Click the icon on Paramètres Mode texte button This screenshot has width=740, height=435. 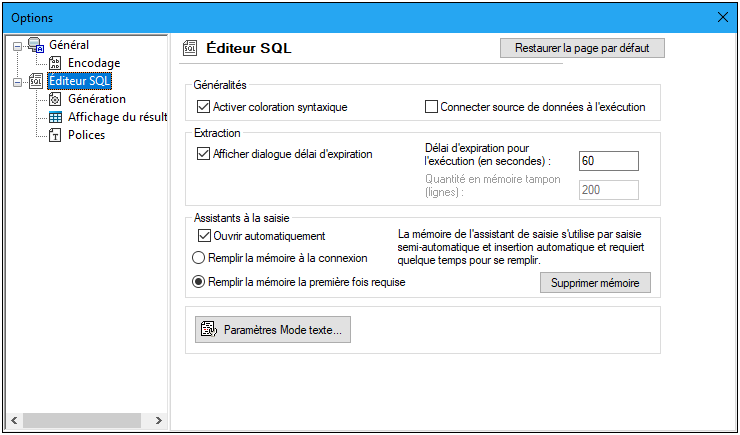[x=209, y=329]
